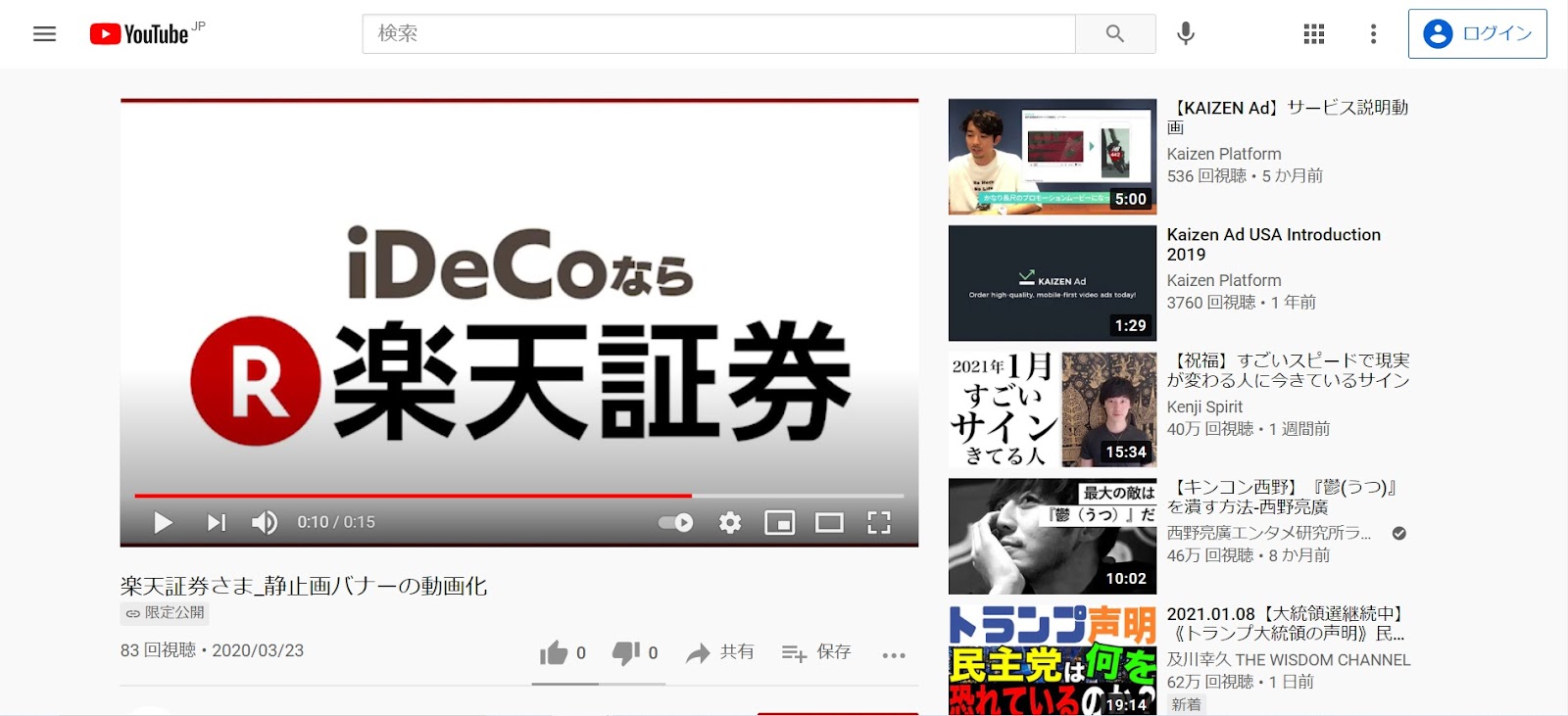Share the video using 共有
The width and height of the screenshot is (1568, 716).
[719, 652]
